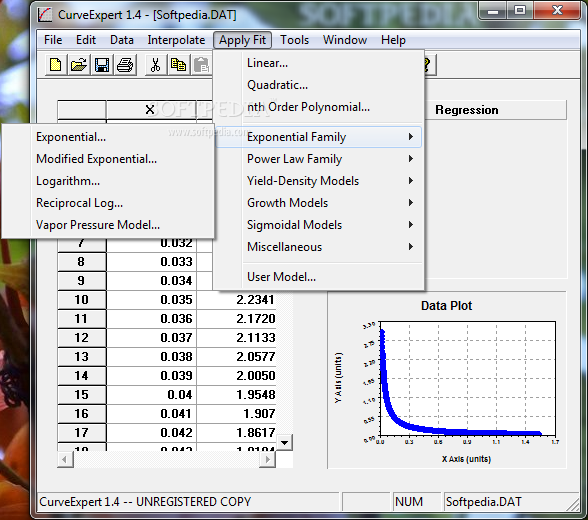Click the CurveExpert title bar app icon
The width and height of the screenshot is (588, 520).
(x=45, y=15)
